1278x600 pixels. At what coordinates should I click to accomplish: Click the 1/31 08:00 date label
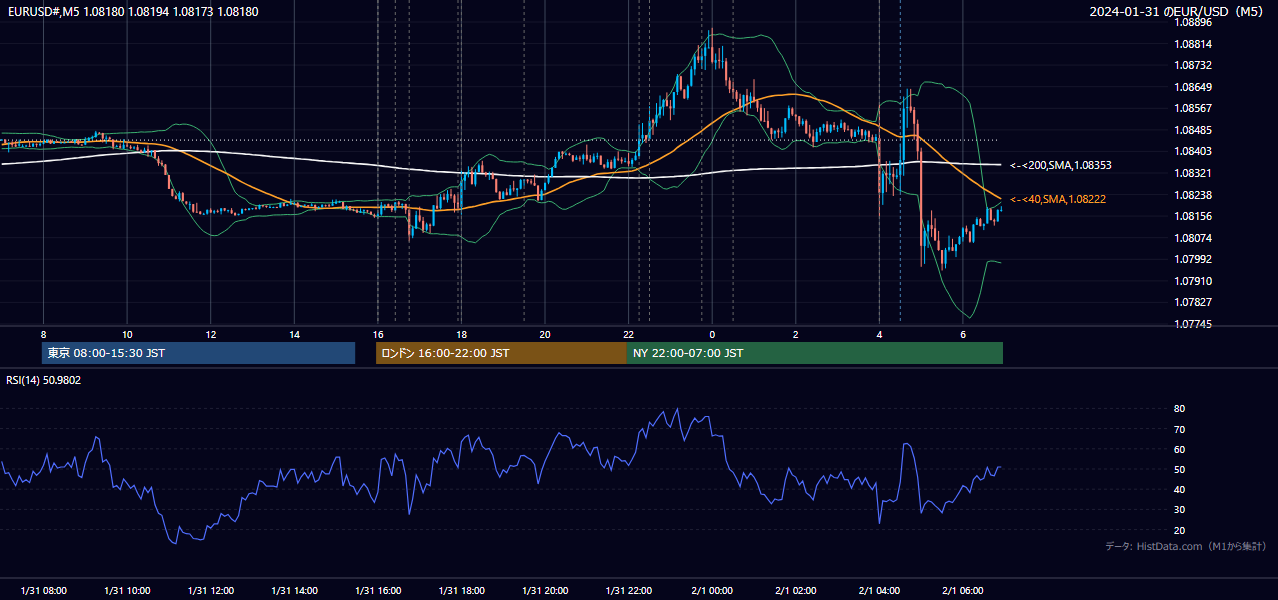(43, 591)
